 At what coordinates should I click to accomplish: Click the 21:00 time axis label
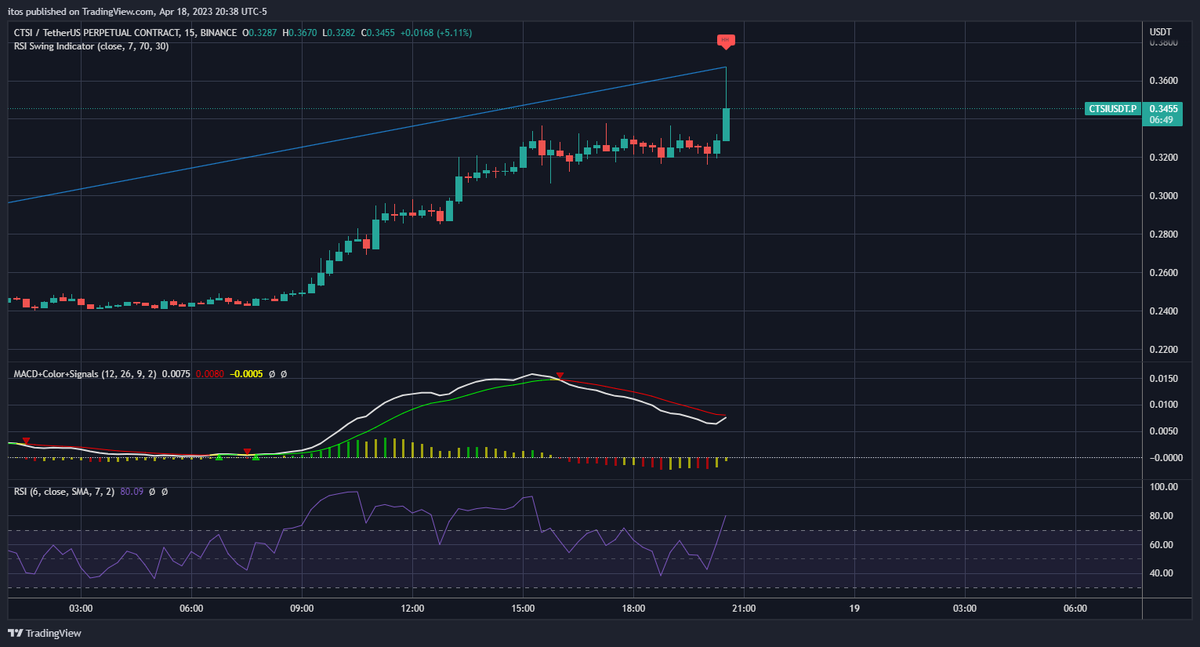(x=743, y=608)
